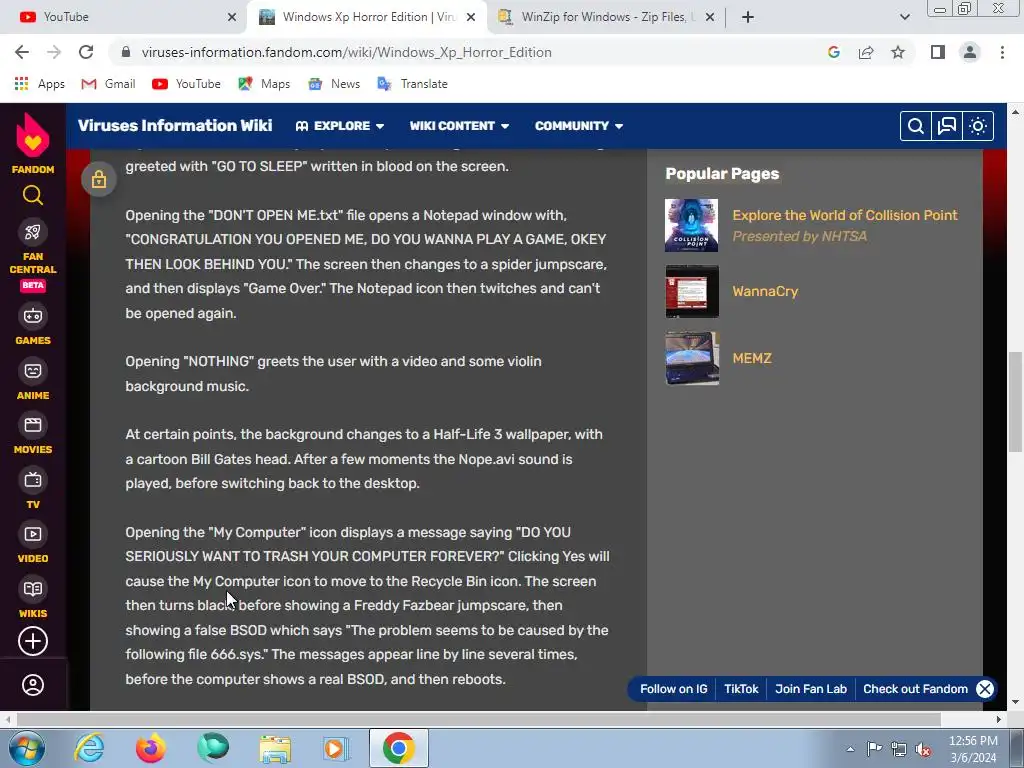
Task: Open the Apps bookmark shortcut
Action: tap(39, 84)
